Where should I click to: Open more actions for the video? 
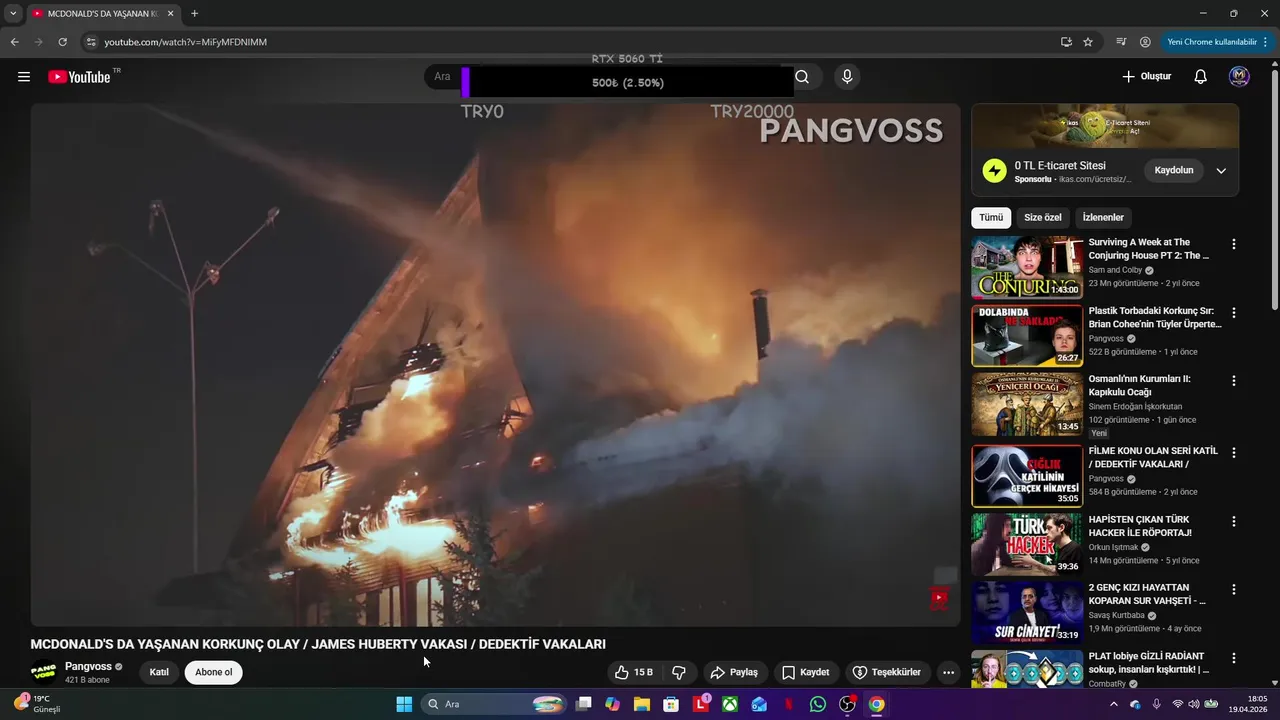(x=948, y=672)
